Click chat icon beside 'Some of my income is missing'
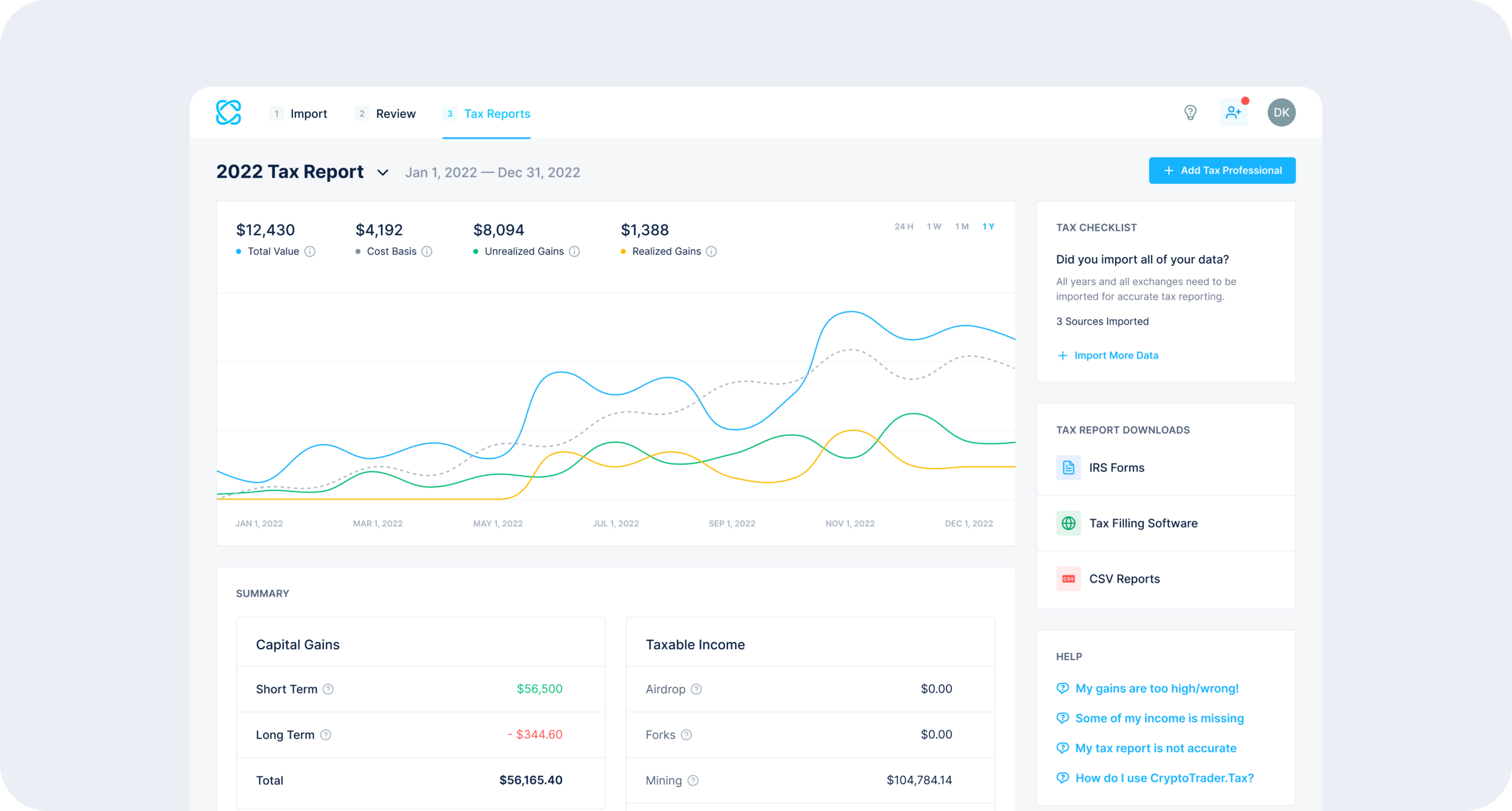Screen dimensions: 1512x811 1063,718
